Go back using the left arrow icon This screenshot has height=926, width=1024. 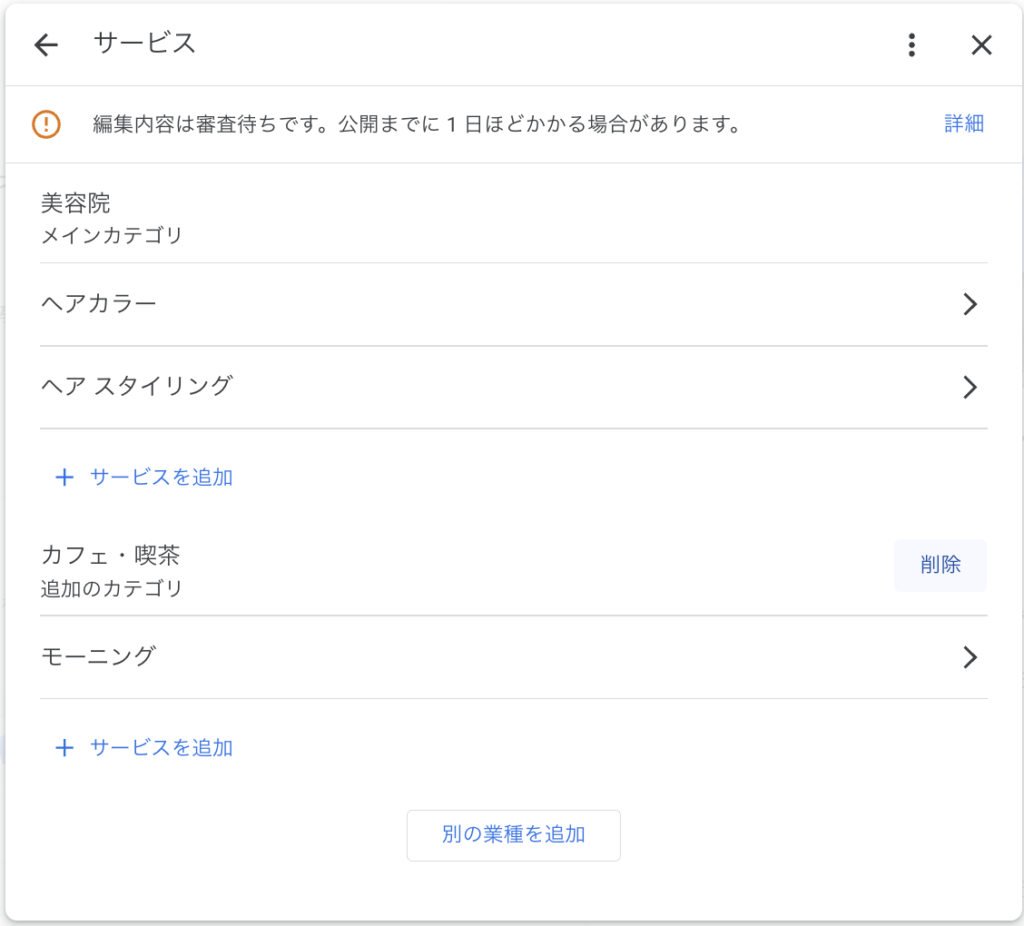click(x=46, y=45)
